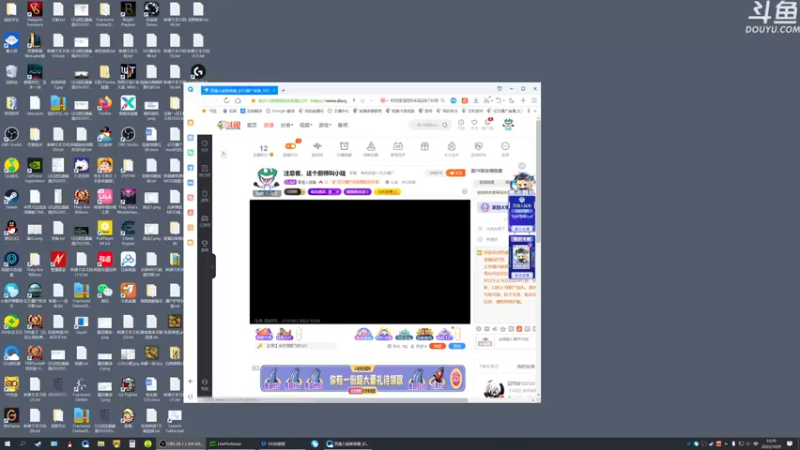This screenshot has width=800, height=450.
Task: Click the yellow pill badge under room title
Action: [x=387, y=192]
